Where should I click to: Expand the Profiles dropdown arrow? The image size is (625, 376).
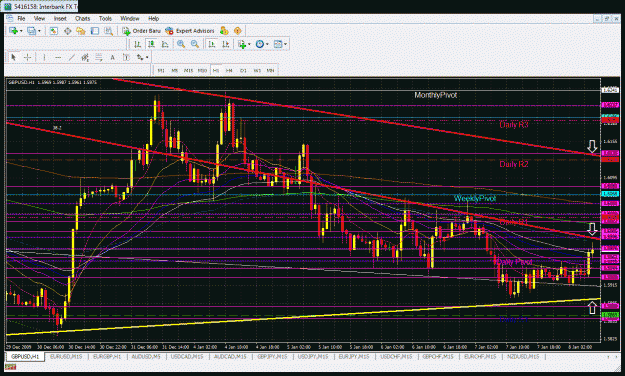pos(39,31)
